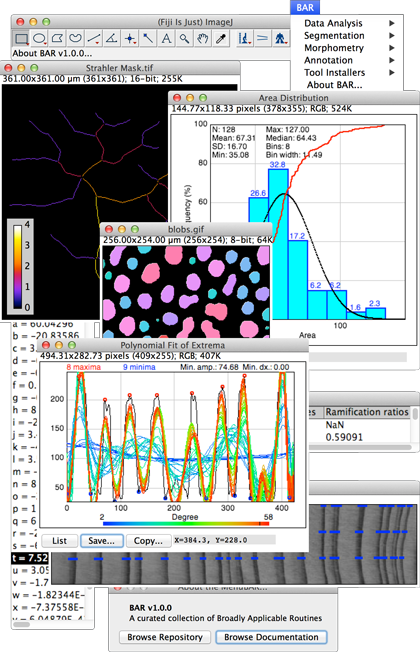This screenshot has width=420, height=652.
Task: Select the Text tool
Action: point(166,39)
